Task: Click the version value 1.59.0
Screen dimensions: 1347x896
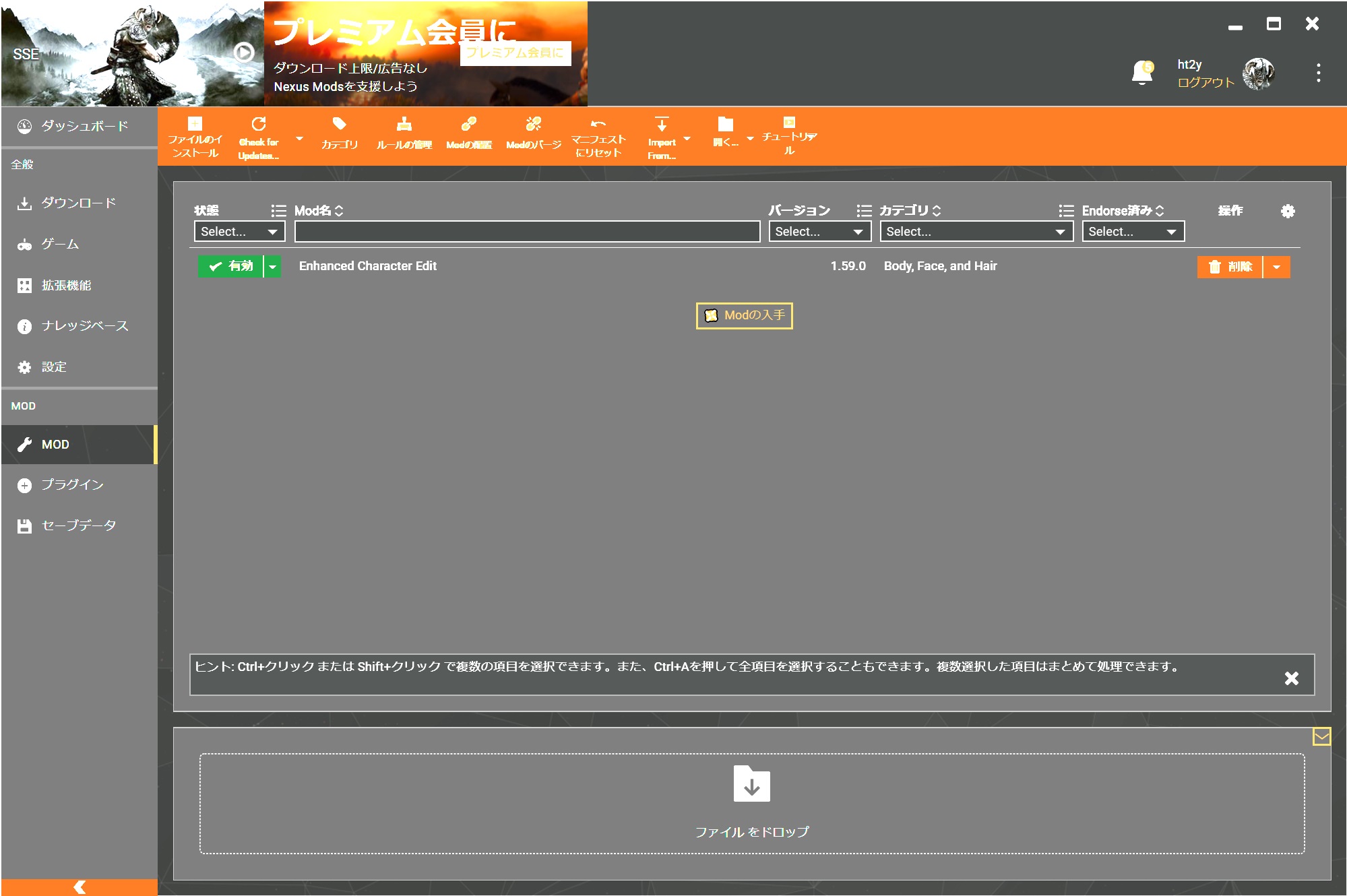Action: click(x=848, y=266)
